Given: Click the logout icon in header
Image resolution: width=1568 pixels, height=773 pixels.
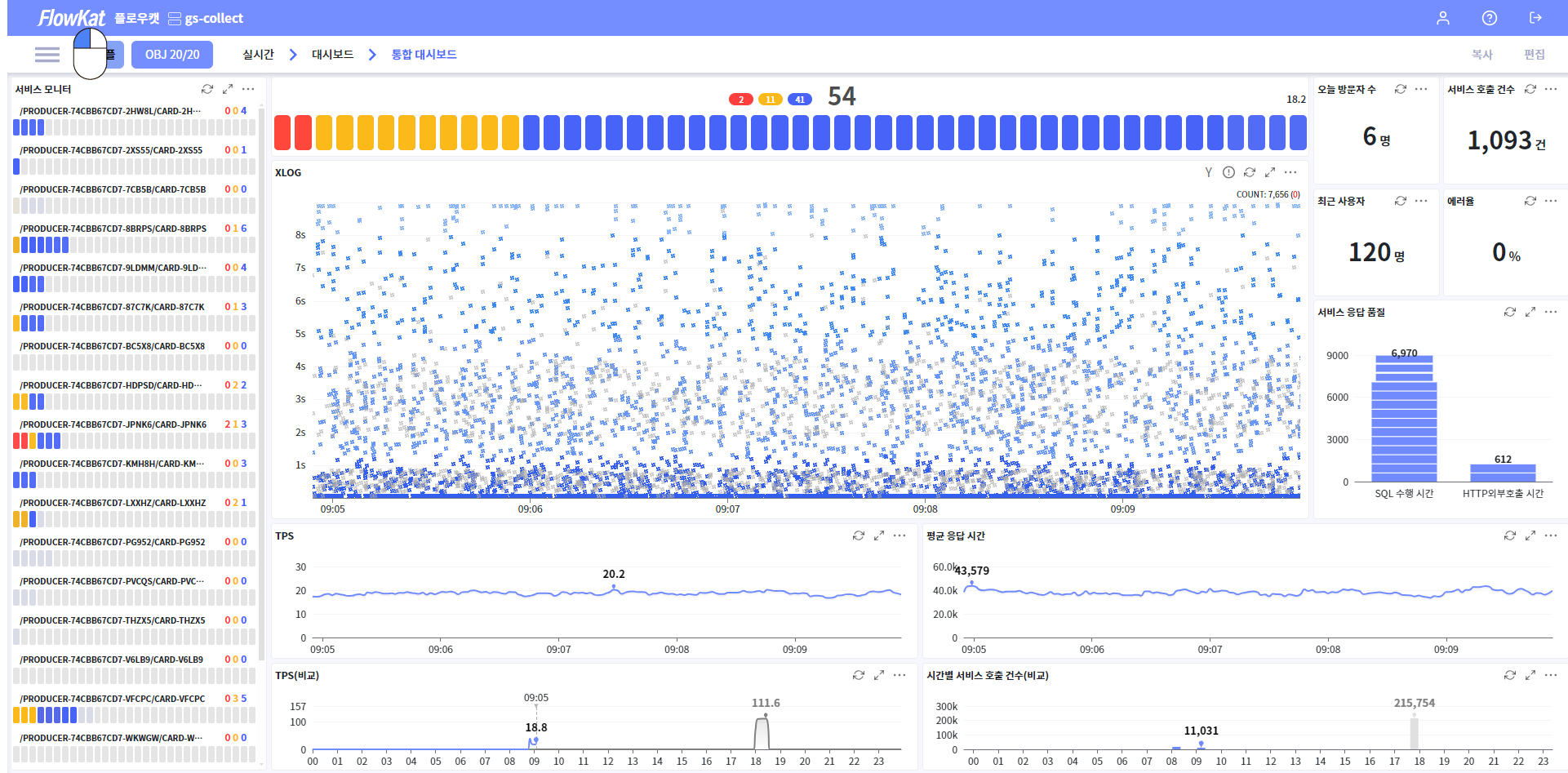Looking at the screenshot, I should click(x=1535, y=18).
